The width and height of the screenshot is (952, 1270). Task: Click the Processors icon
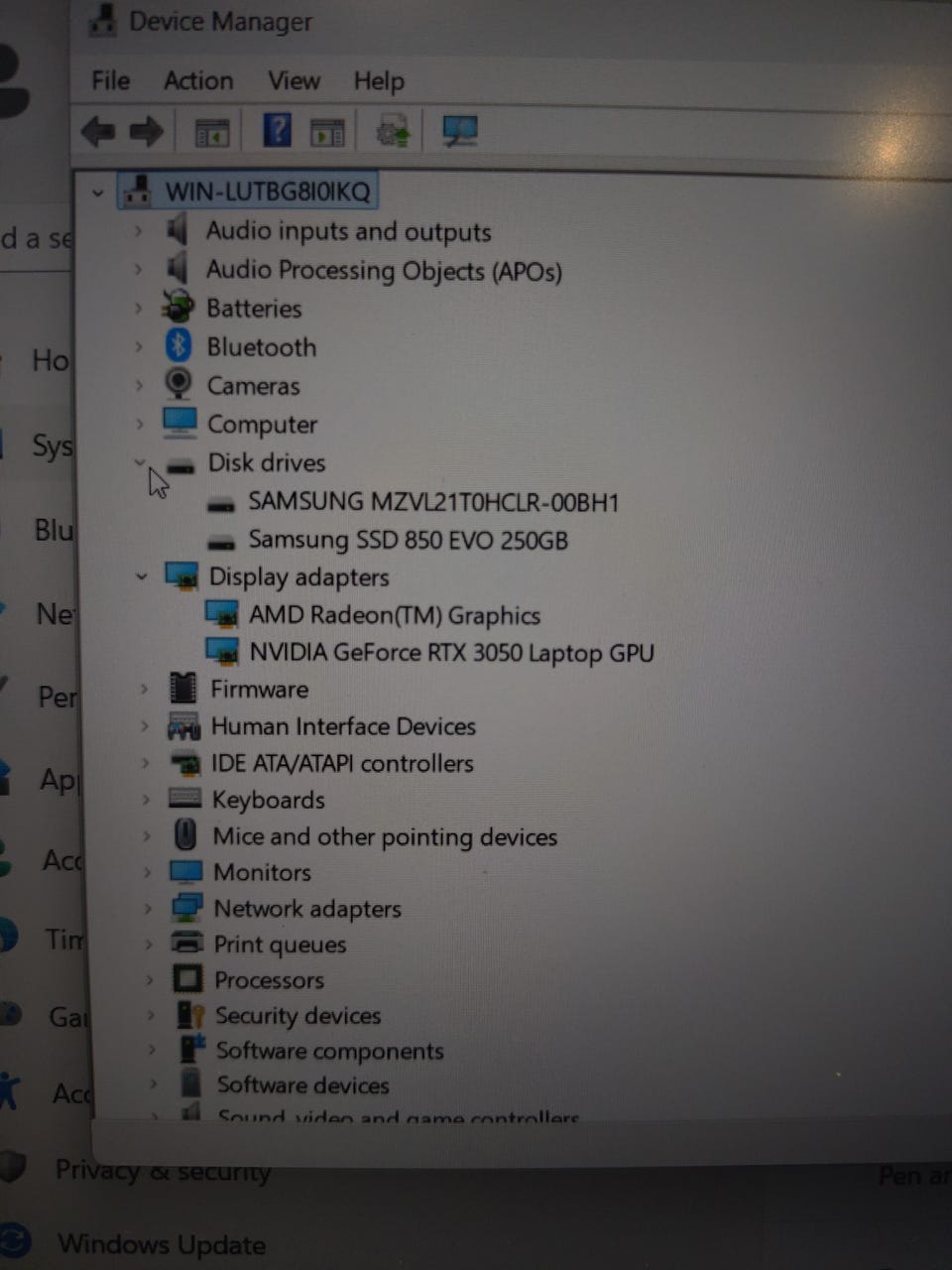187,979
